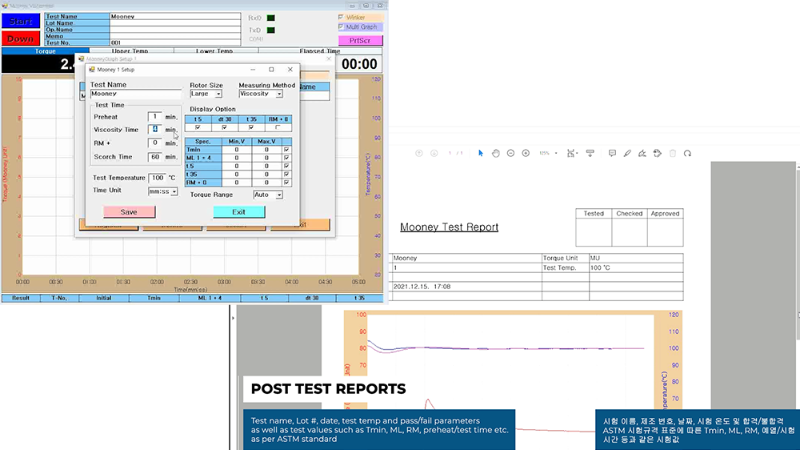800x450 pixels.
Task: Click the blue Start button
Action: point(20,21)
